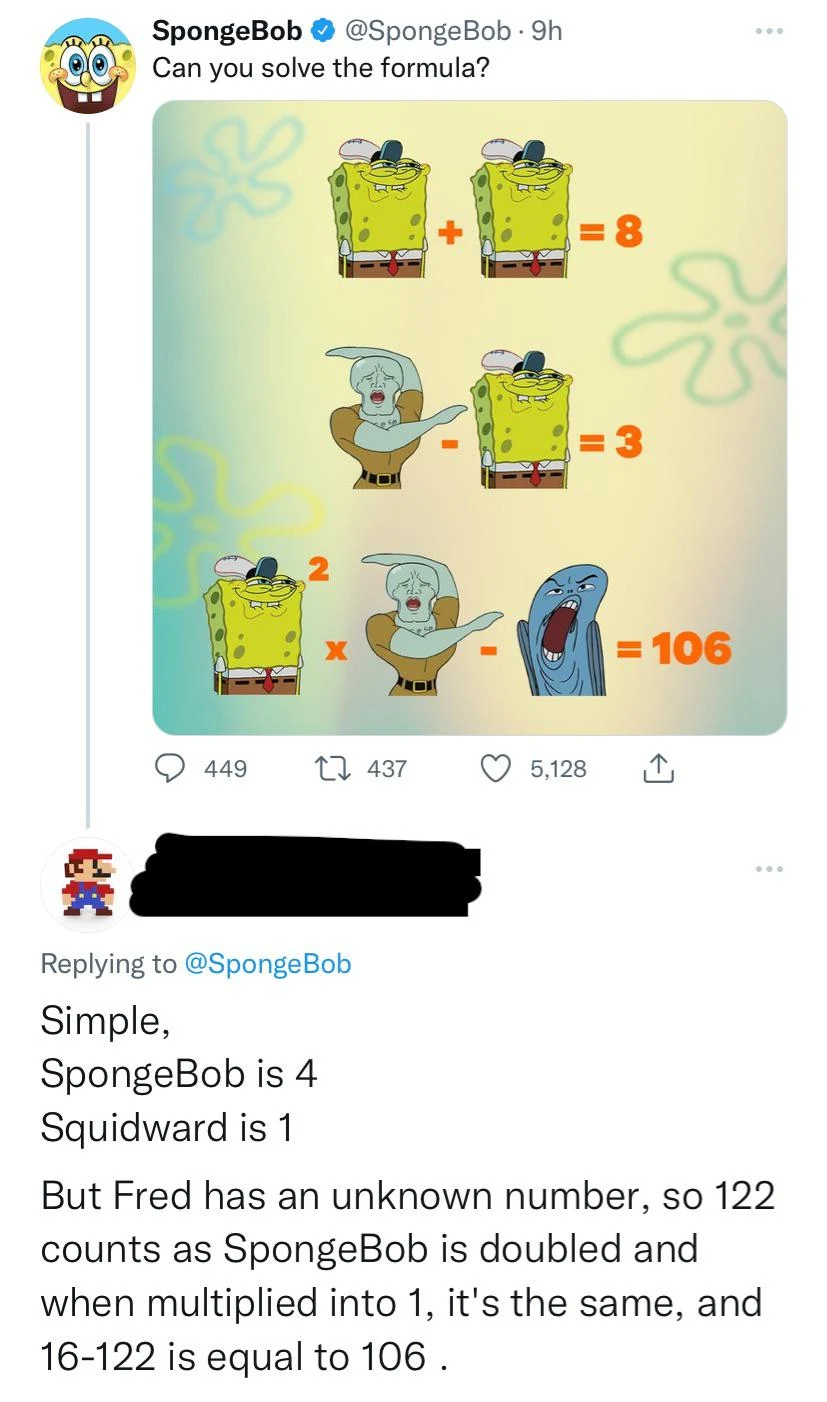Click the blue verified badge
Viewport: 827px width, 1402px height.
pyautogui.click(x=323, y=32)
